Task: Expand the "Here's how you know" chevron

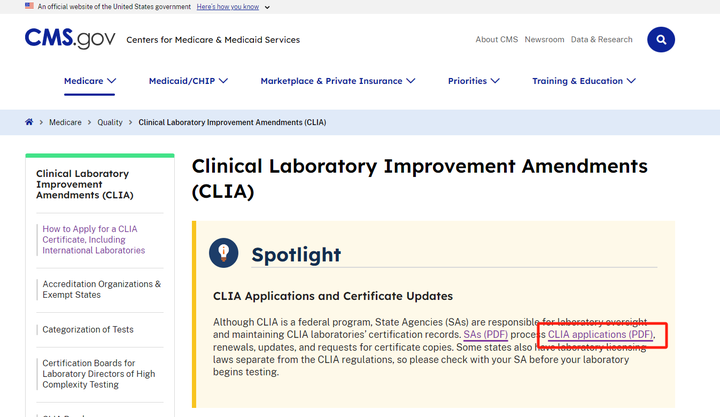Action: pyautogui.click(x=267, y=7)
